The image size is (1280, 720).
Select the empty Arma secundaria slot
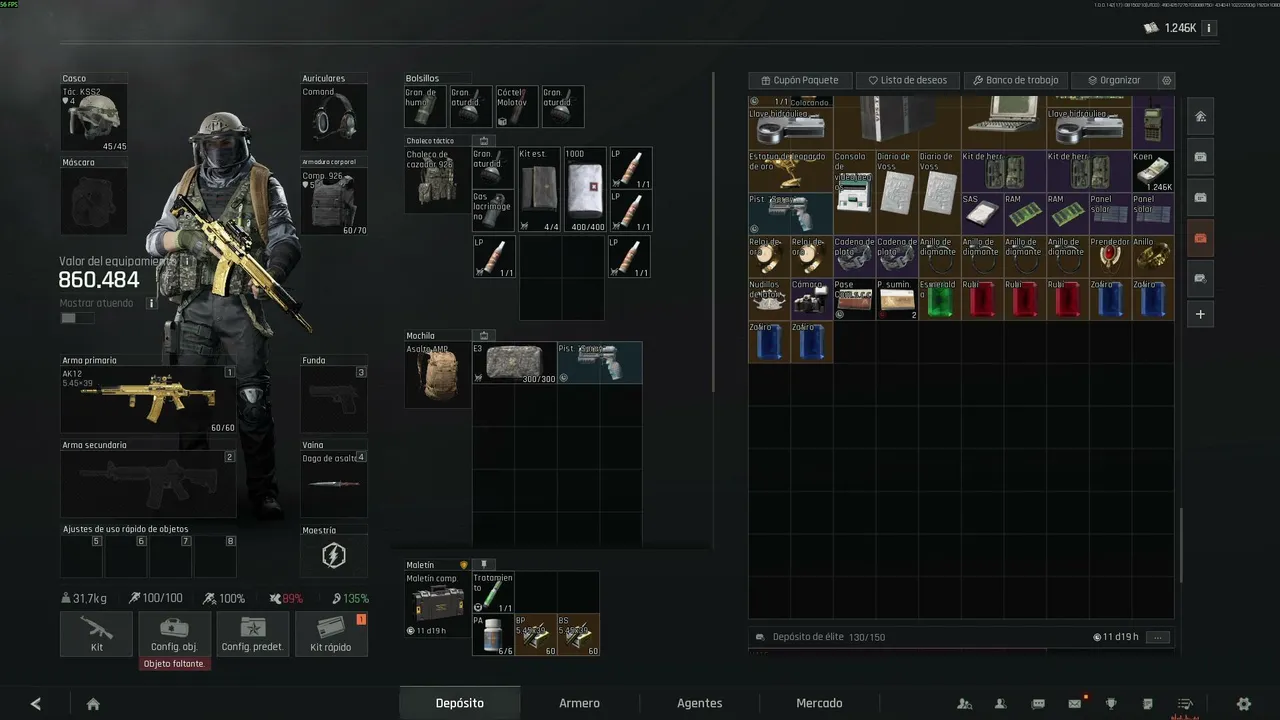click(149, 484)
